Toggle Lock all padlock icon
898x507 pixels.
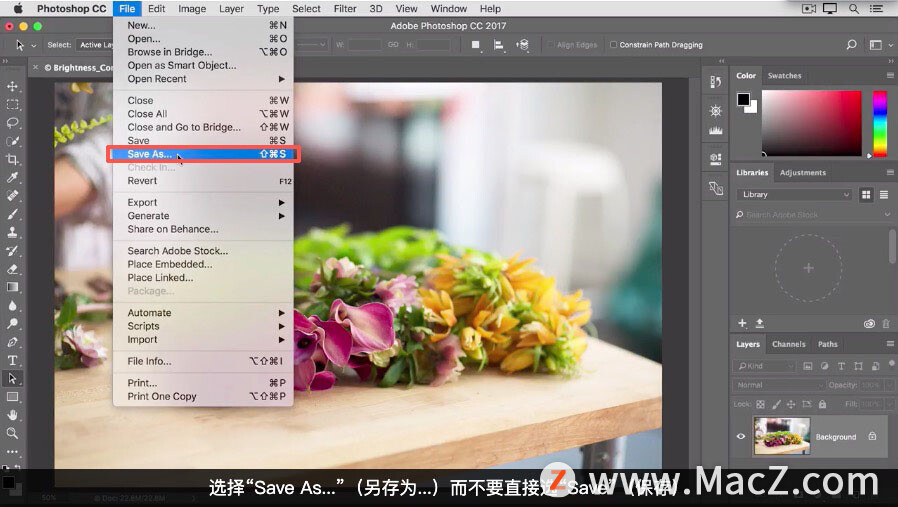822,404
